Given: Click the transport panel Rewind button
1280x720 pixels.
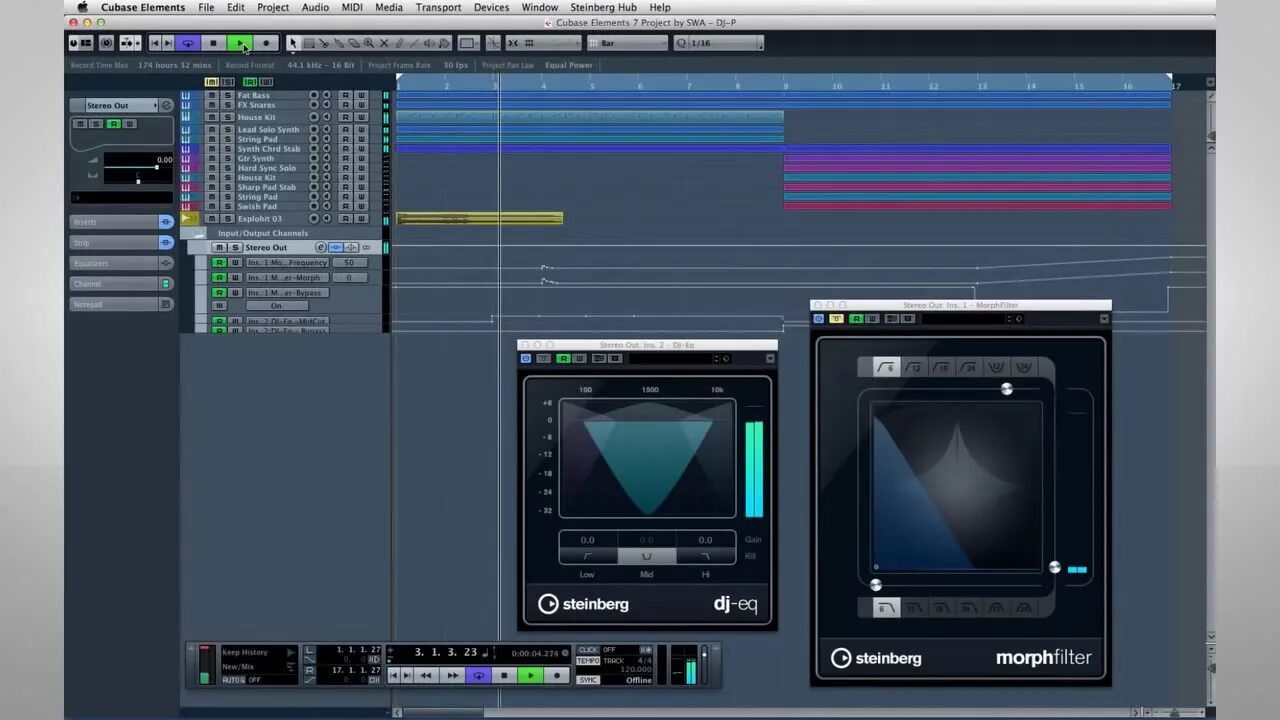Looking at the screenshot, I should (427, 676).
